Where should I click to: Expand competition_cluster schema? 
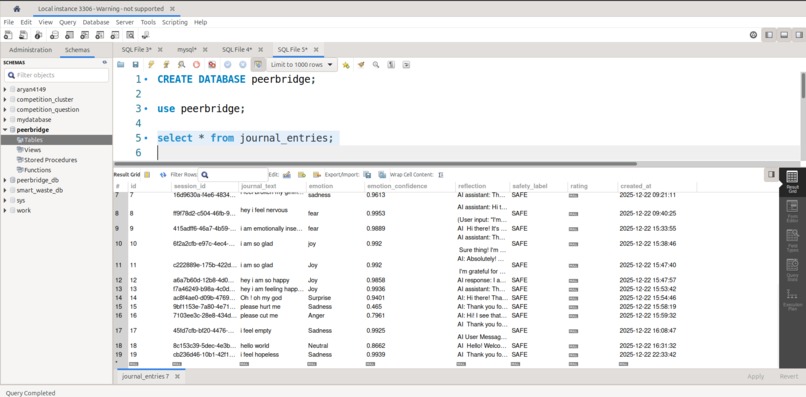click(x=5, y=99)
